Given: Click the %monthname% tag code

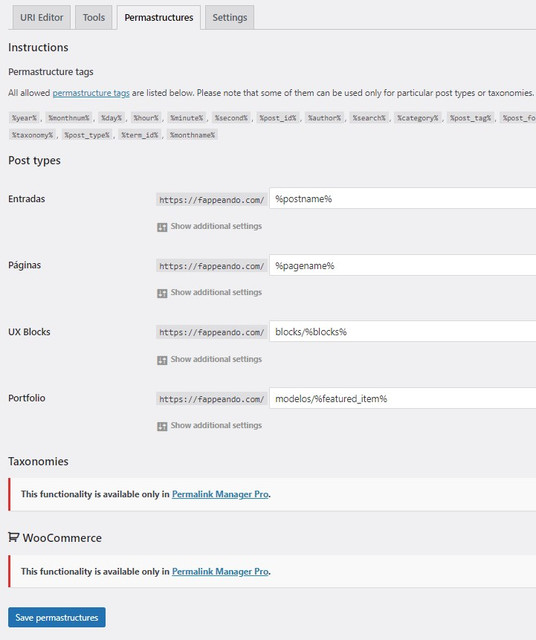Looking at the screenshot, I should [192, 135].
